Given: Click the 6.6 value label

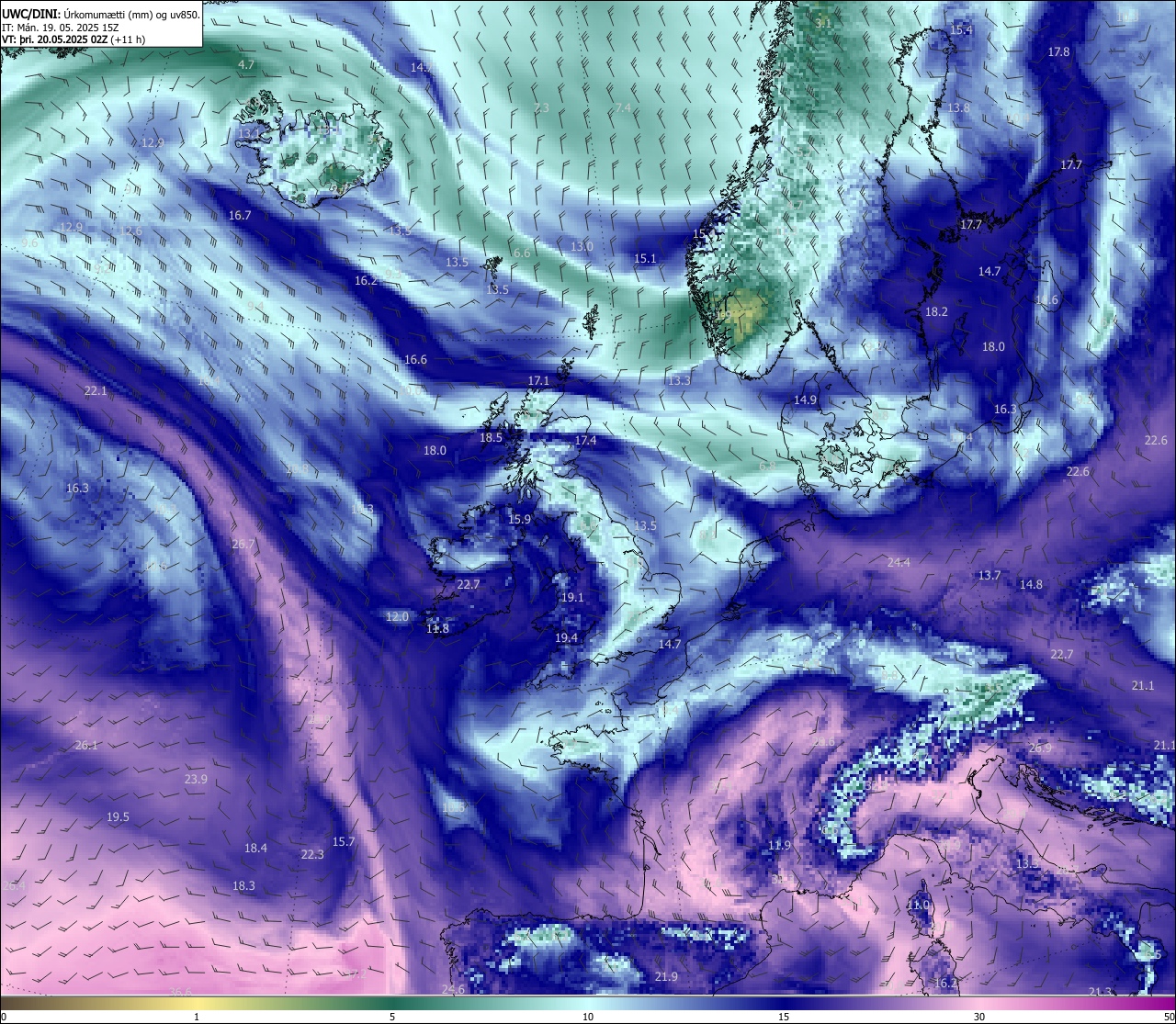Looking at the screenshot, I should tap(522, 253).
